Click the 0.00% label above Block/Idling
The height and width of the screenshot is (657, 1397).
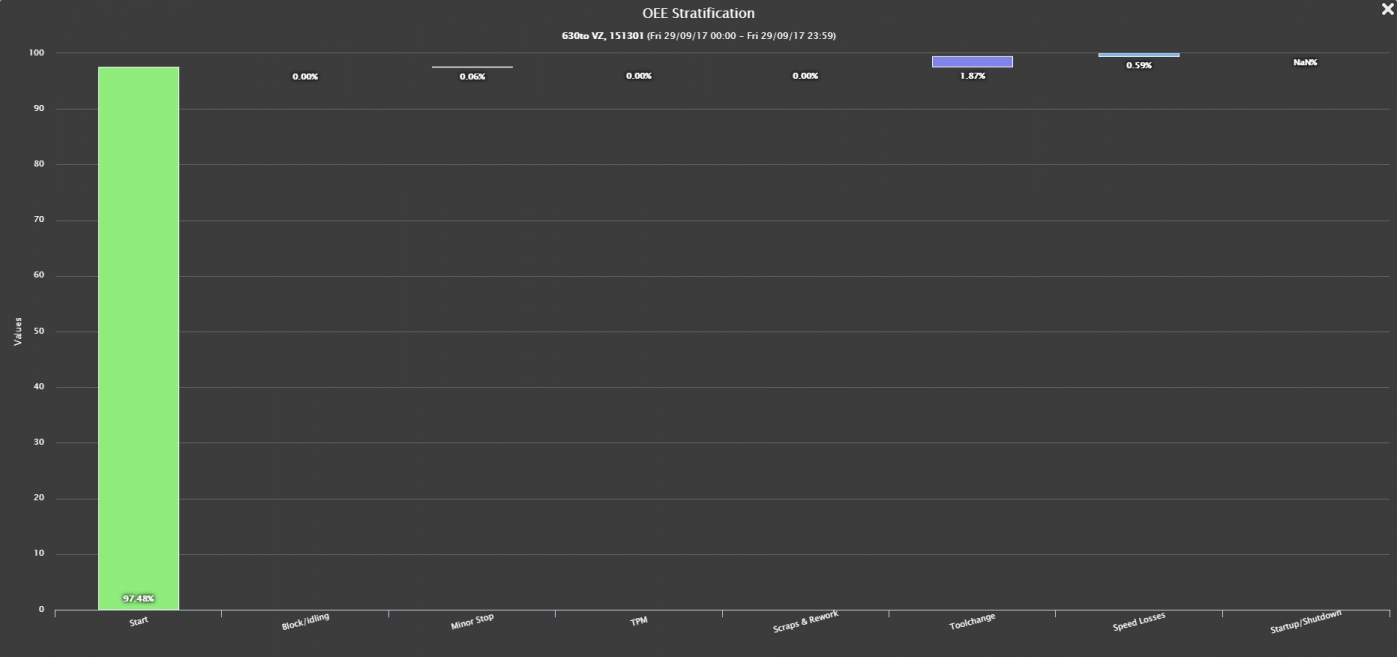(x=305, y=77)
